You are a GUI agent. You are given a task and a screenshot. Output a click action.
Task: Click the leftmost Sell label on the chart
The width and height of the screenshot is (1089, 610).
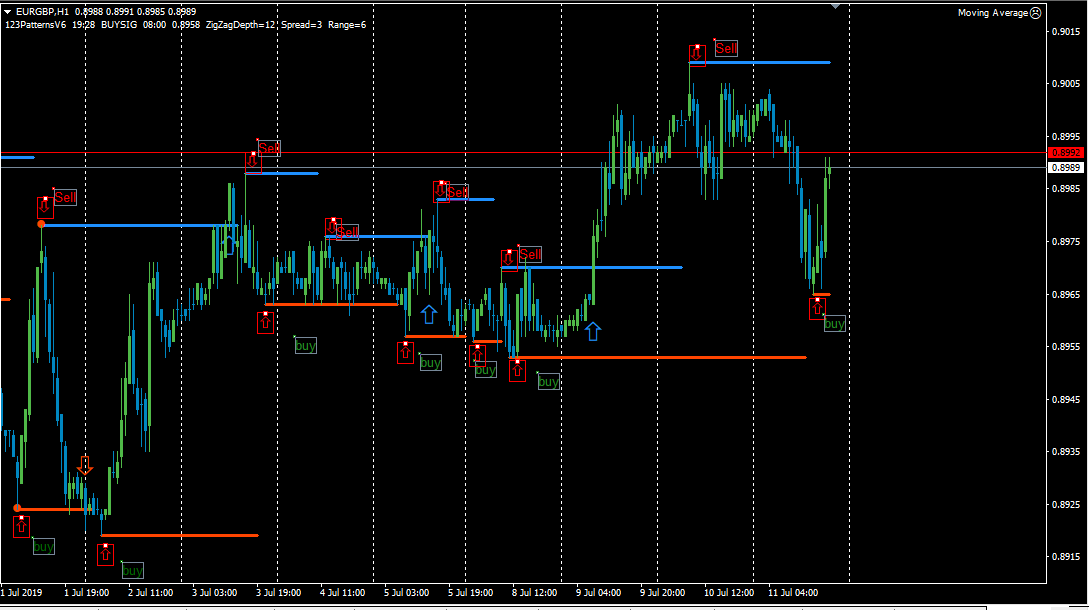click(x=65, y=197)
